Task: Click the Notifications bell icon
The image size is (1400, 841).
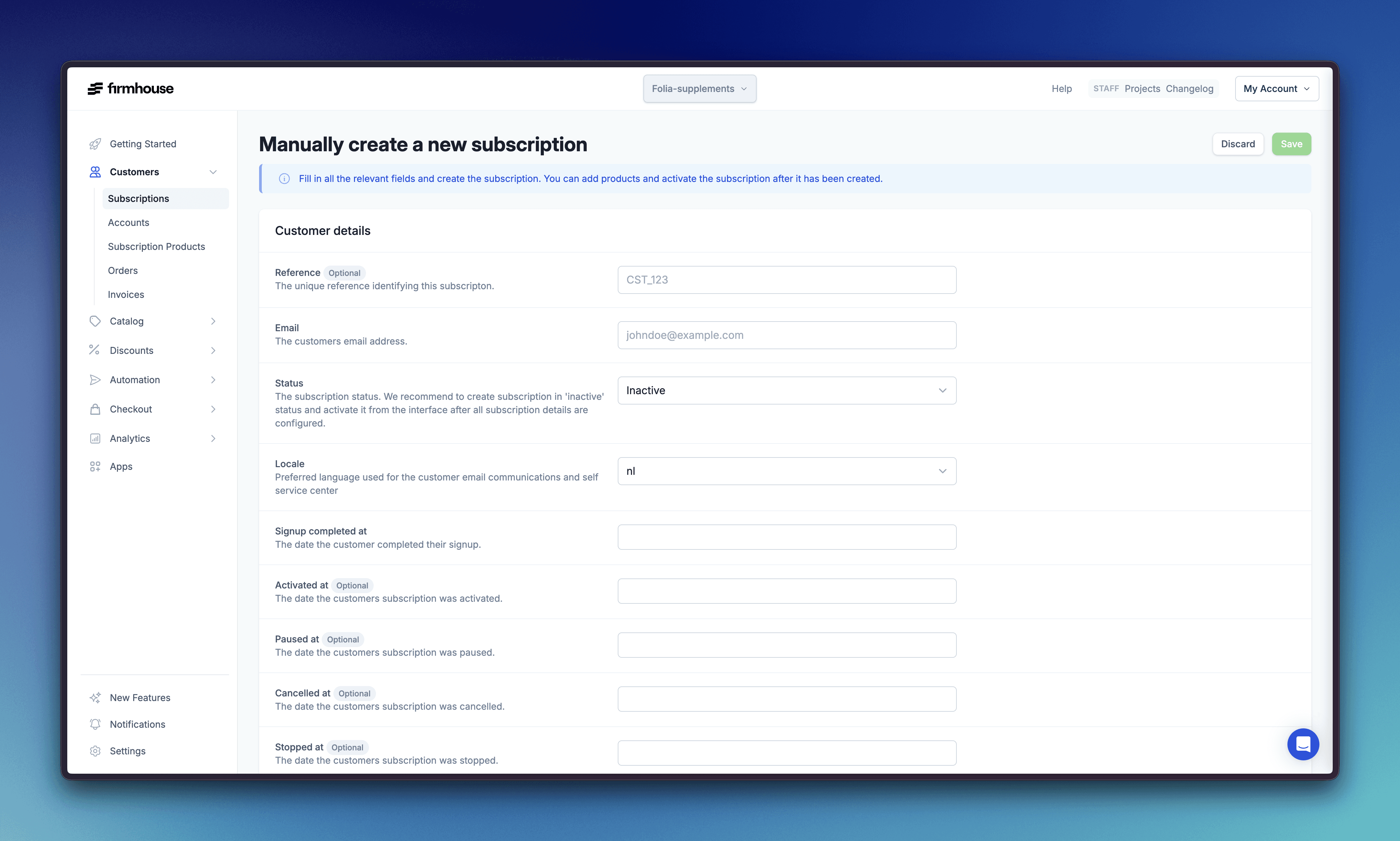Action: 95,724
